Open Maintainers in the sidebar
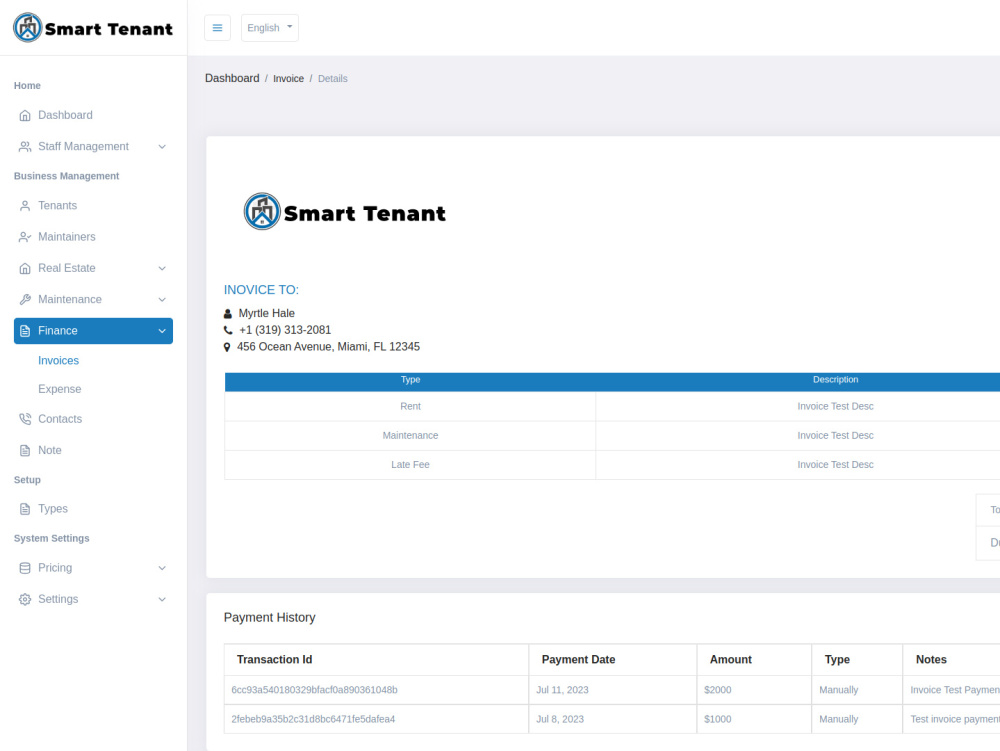The image size is (1000, 751). click(67, 237)
